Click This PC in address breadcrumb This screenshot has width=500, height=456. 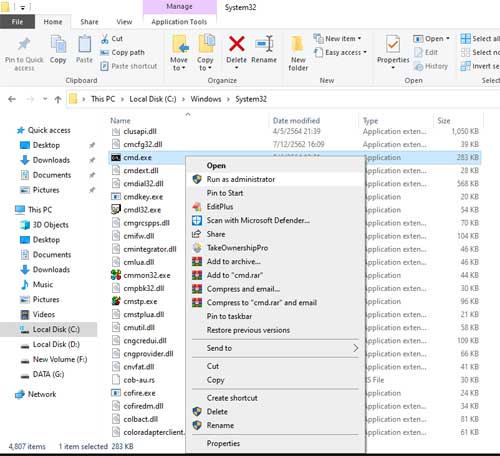tap(103, 99)
